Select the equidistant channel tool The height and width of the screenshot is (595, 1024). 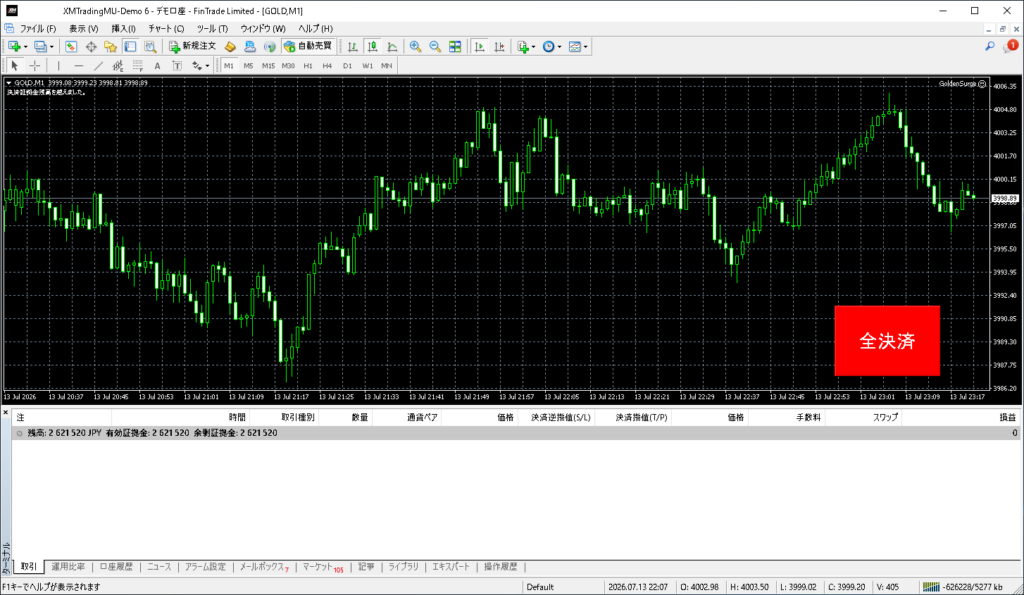point(118,65)
